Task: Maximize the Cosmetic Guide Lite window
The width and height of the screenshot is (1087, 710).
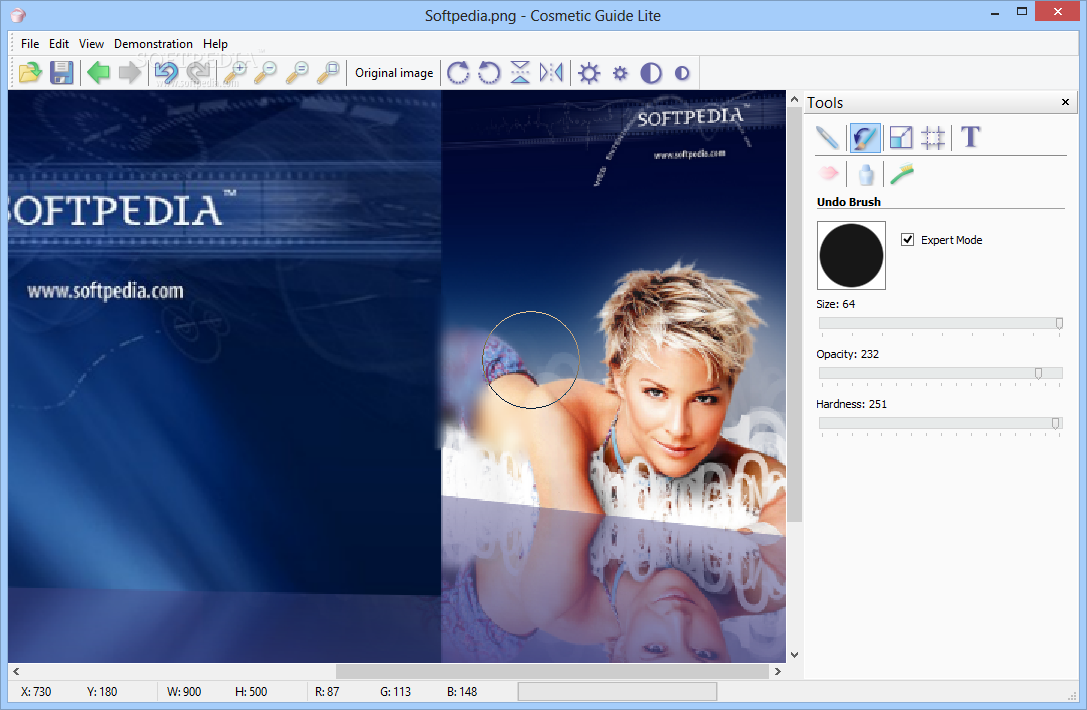Action: [1022, 11]
